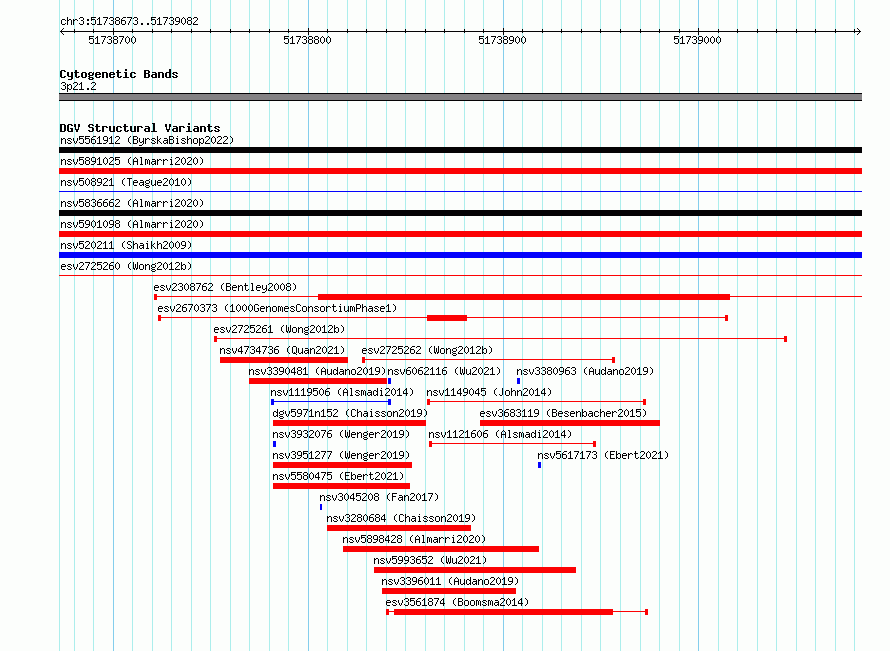Viewport: 890px width, 651px height.
Task: Select nsv3380963 (Audano2019) label
Action: point(585,371)
